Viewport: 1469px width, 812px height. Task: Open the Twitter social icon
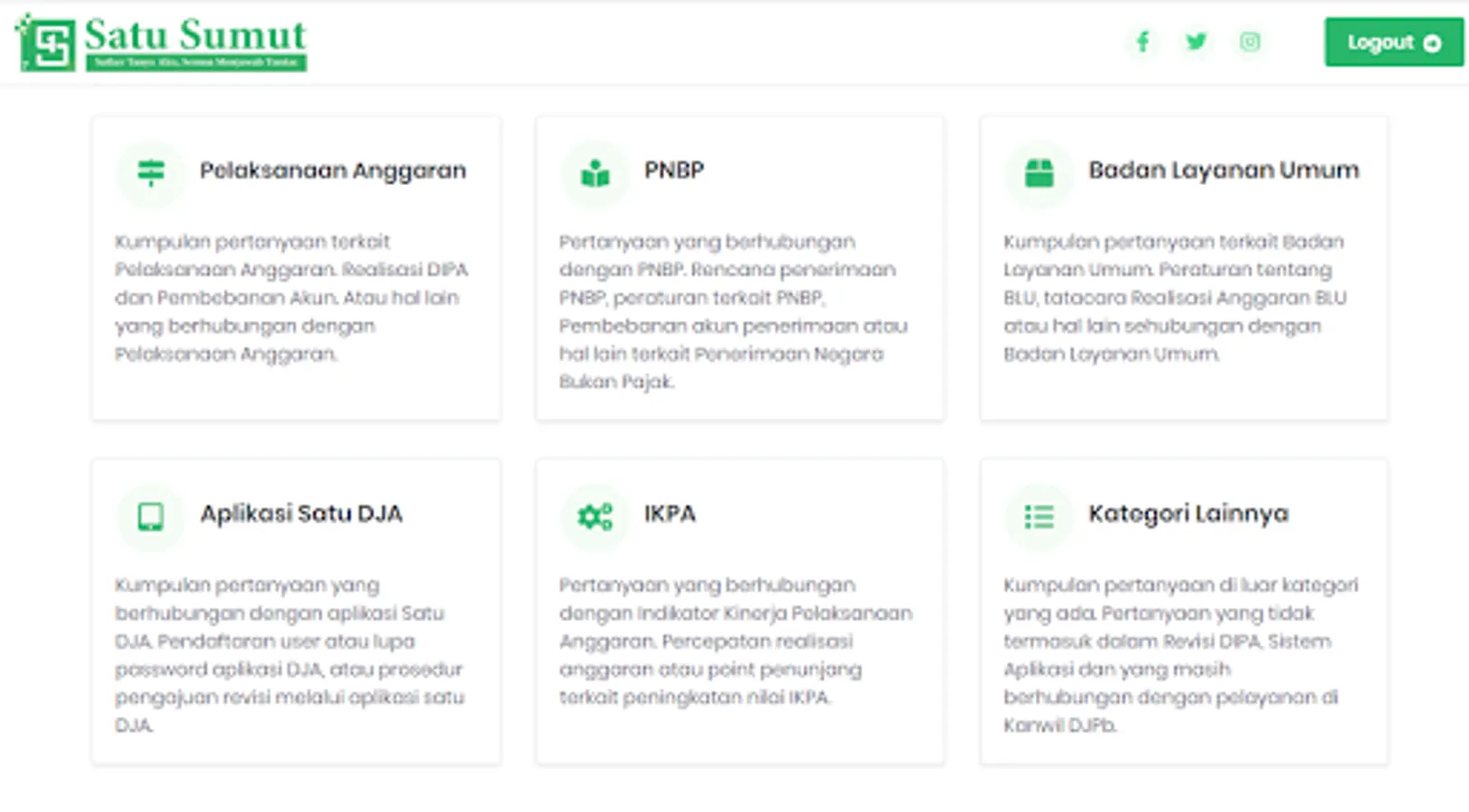tap(1196, 42)
